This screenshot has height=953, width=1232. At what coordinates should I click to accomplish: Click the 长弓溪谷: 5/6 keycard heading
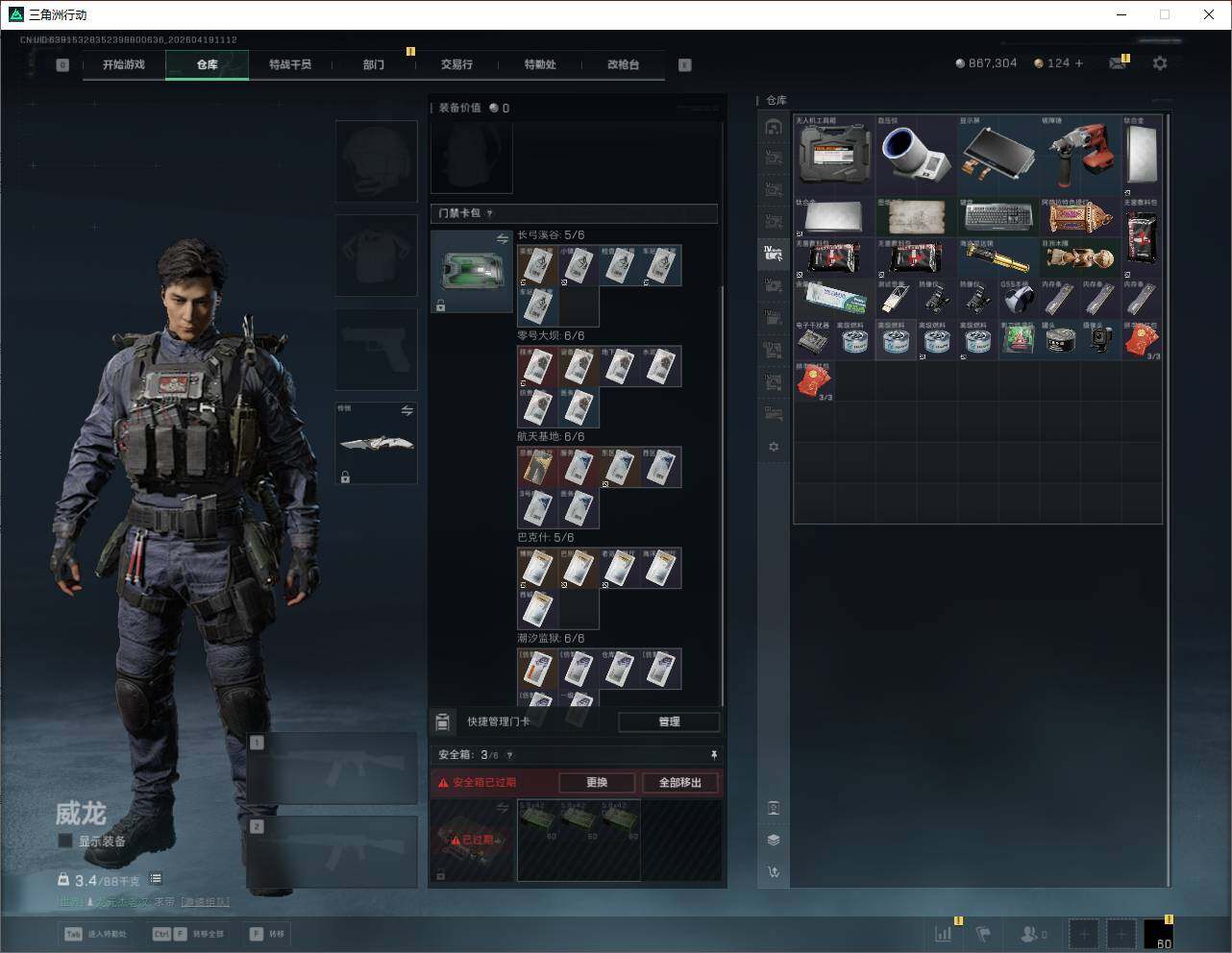tap(551, 235)
